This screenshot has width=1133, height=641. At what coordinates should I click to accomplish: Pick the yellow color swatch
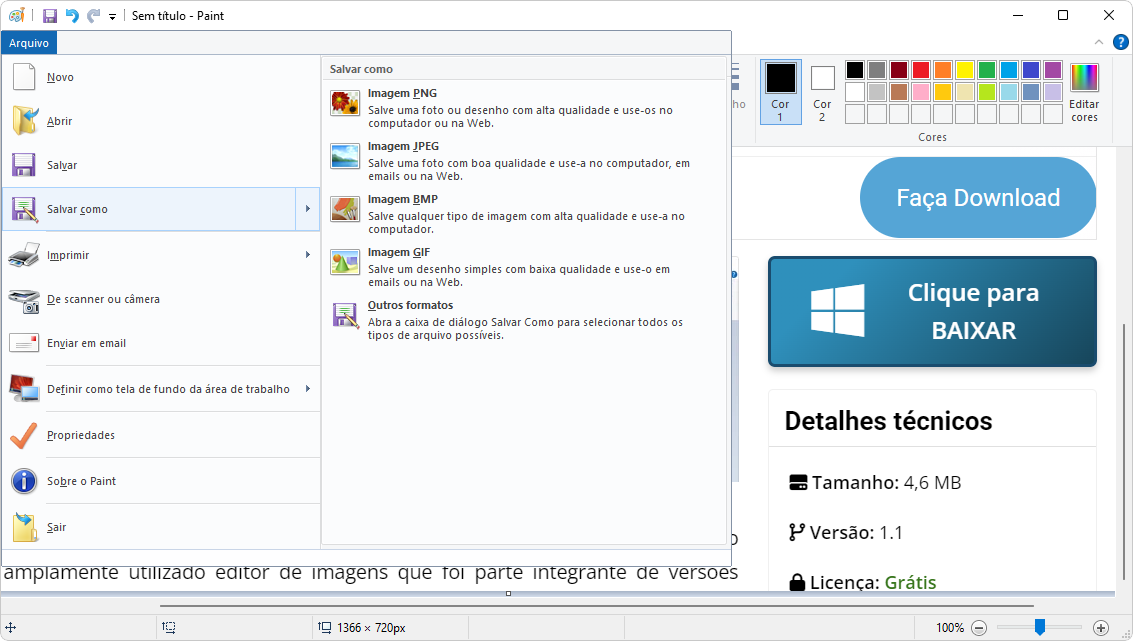point(965,70)
